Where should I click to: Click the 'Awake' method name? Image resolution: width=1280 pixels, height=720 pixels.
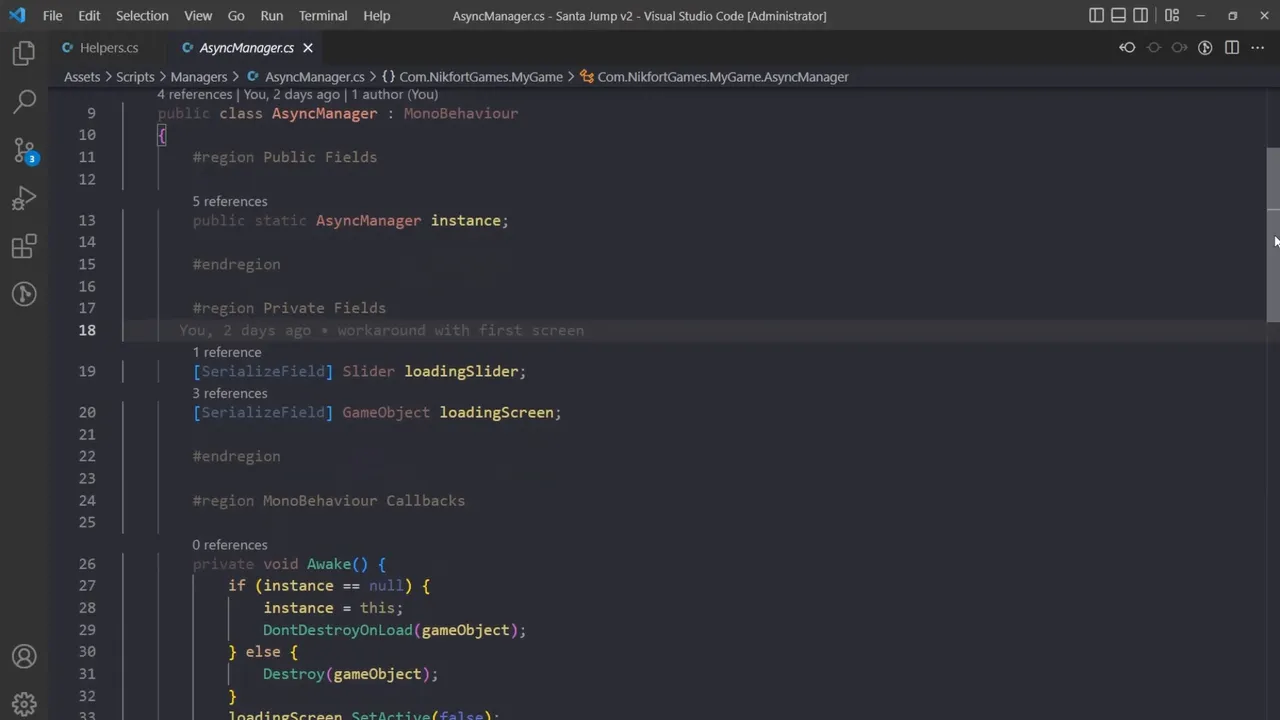tap(329, 564)
